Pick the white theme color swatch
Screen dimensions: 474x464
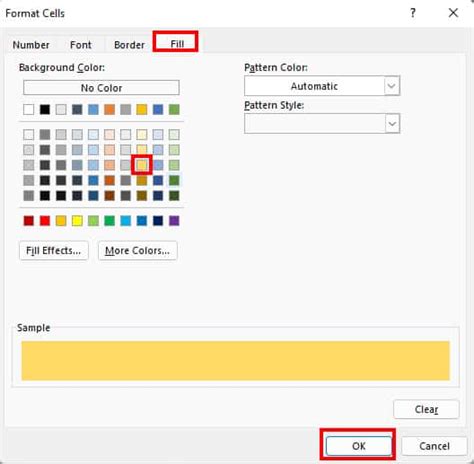tap(29, 109)
